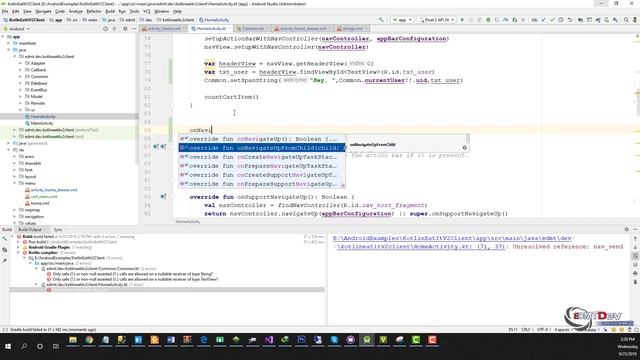Select HomeActivity in the project tree
640x360 pixels.
(42, 116)
